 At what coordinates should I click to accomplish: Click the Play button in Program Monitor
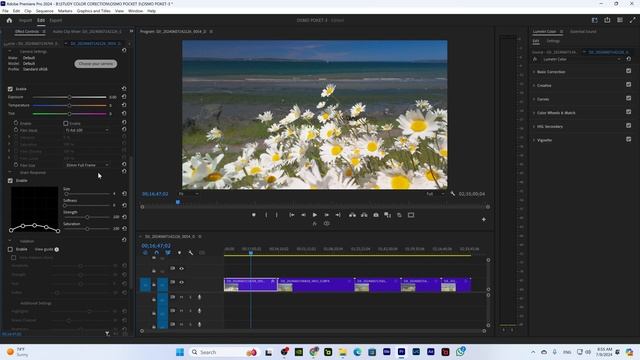[x=315, y=215]
